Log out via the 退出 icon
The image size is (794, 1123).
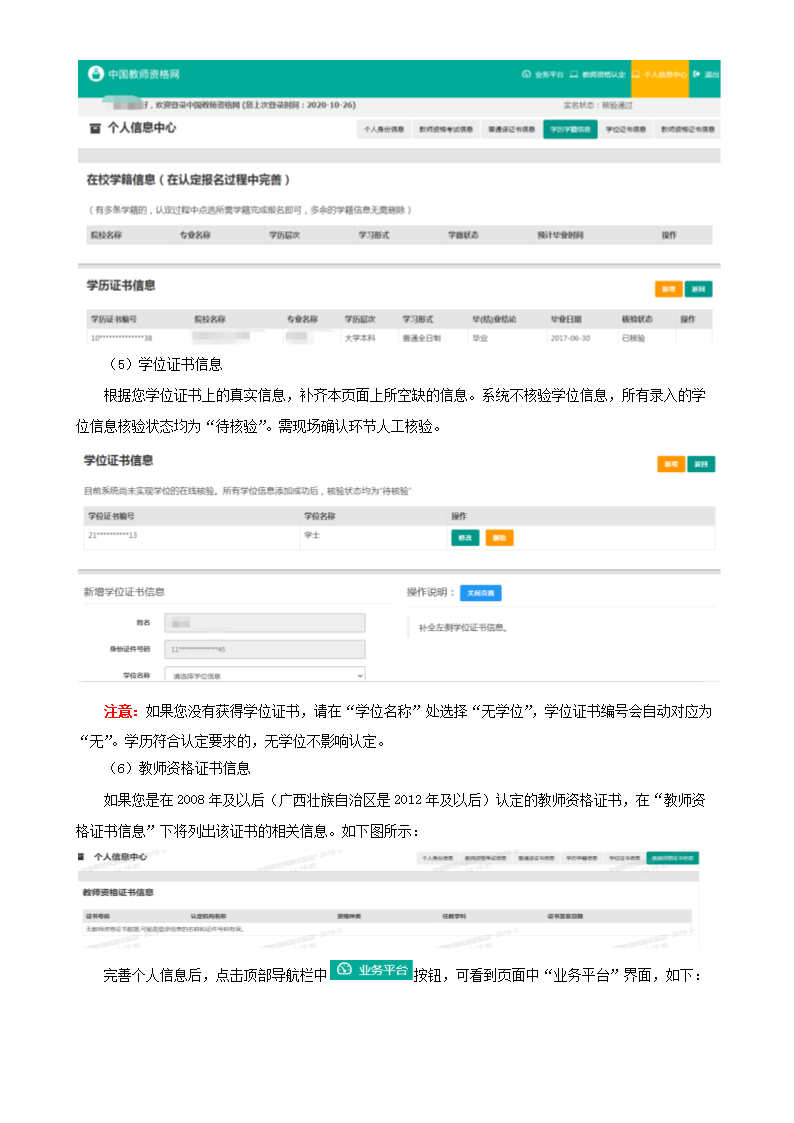click(x=705, y=75)
